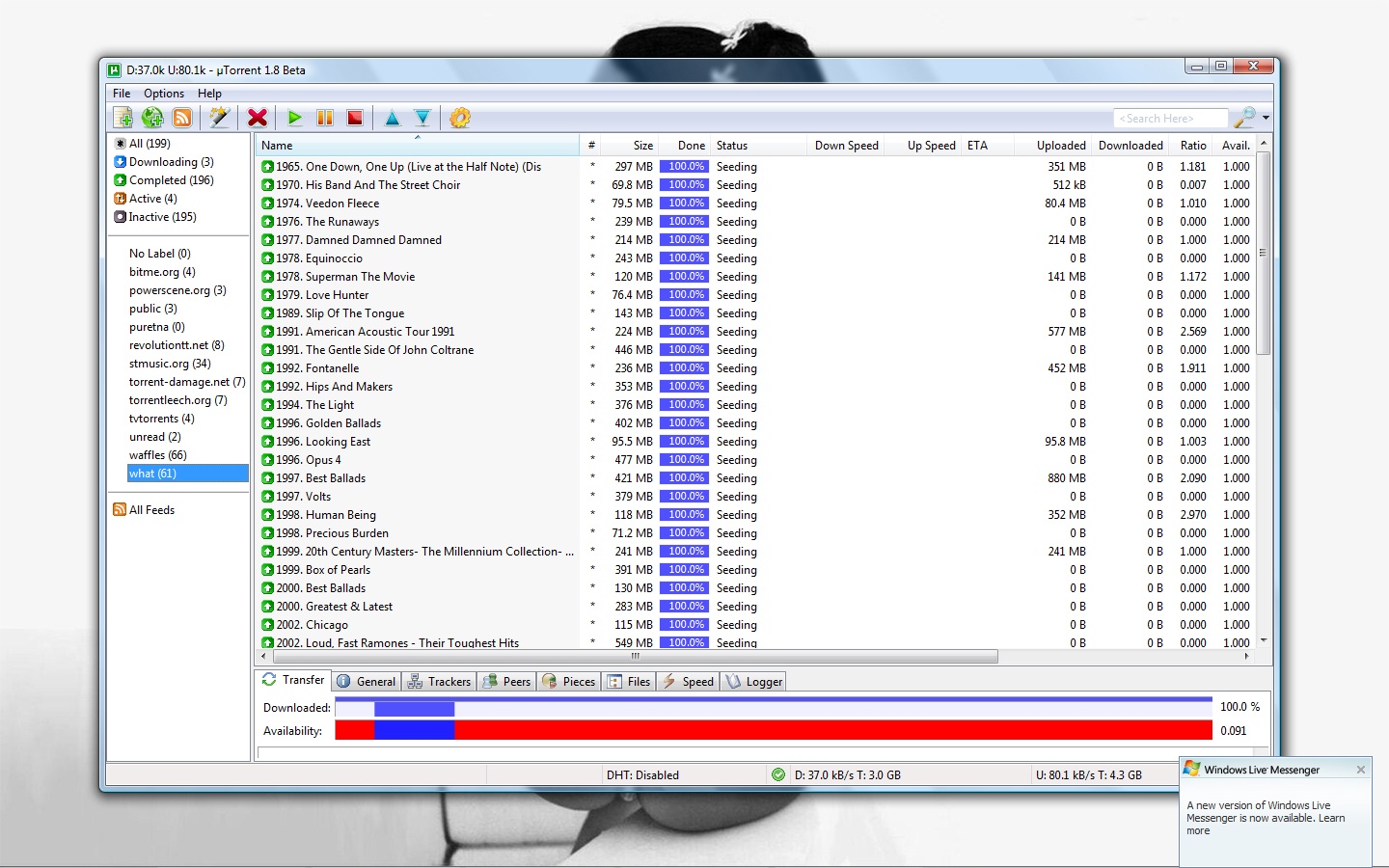Open the RSS downloader toolbar icon
Image resolution: width=1389 pixels, height=868 pixels.
182,118
